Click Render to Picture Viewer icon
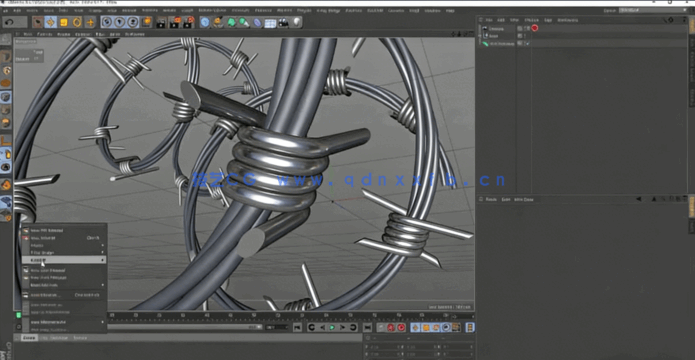The image size is (695, 360). (176, 22)
